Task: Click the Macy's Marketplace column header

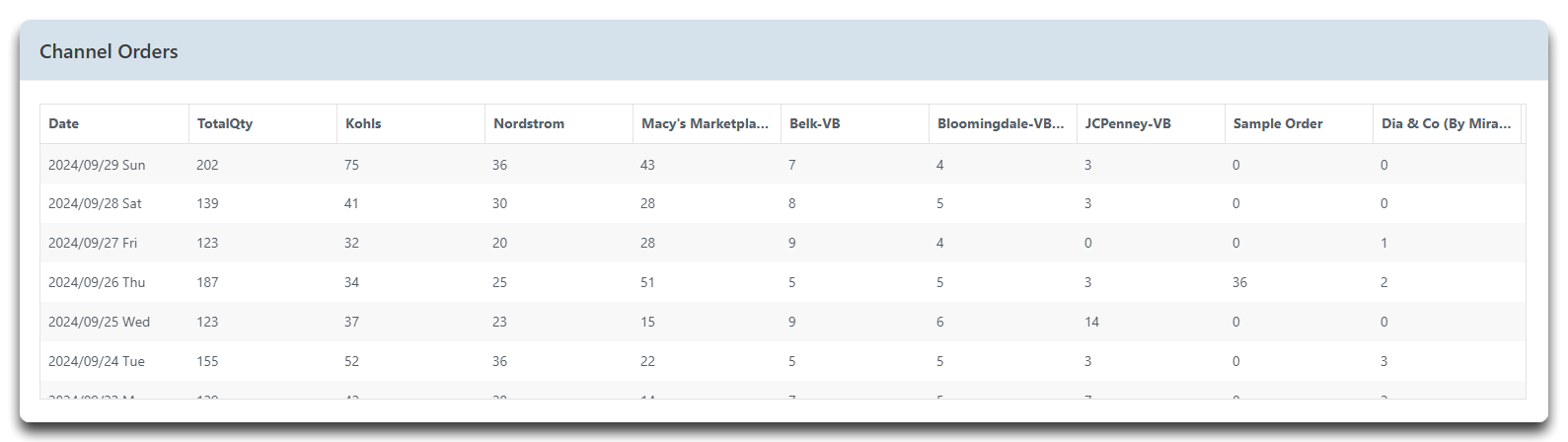Action: point(707,123)
